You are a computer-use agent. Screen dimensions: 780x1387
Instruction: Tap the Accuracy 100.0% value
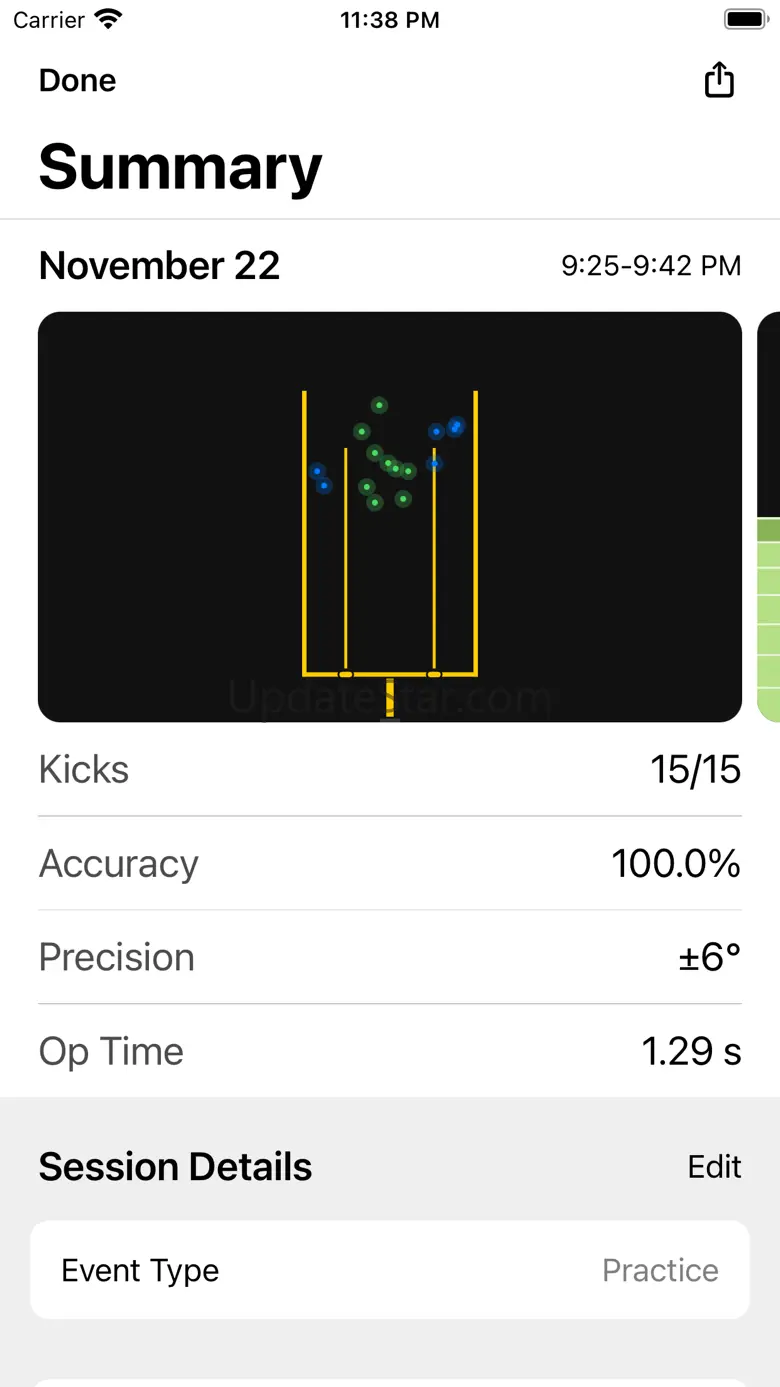[x=676, y=863]
